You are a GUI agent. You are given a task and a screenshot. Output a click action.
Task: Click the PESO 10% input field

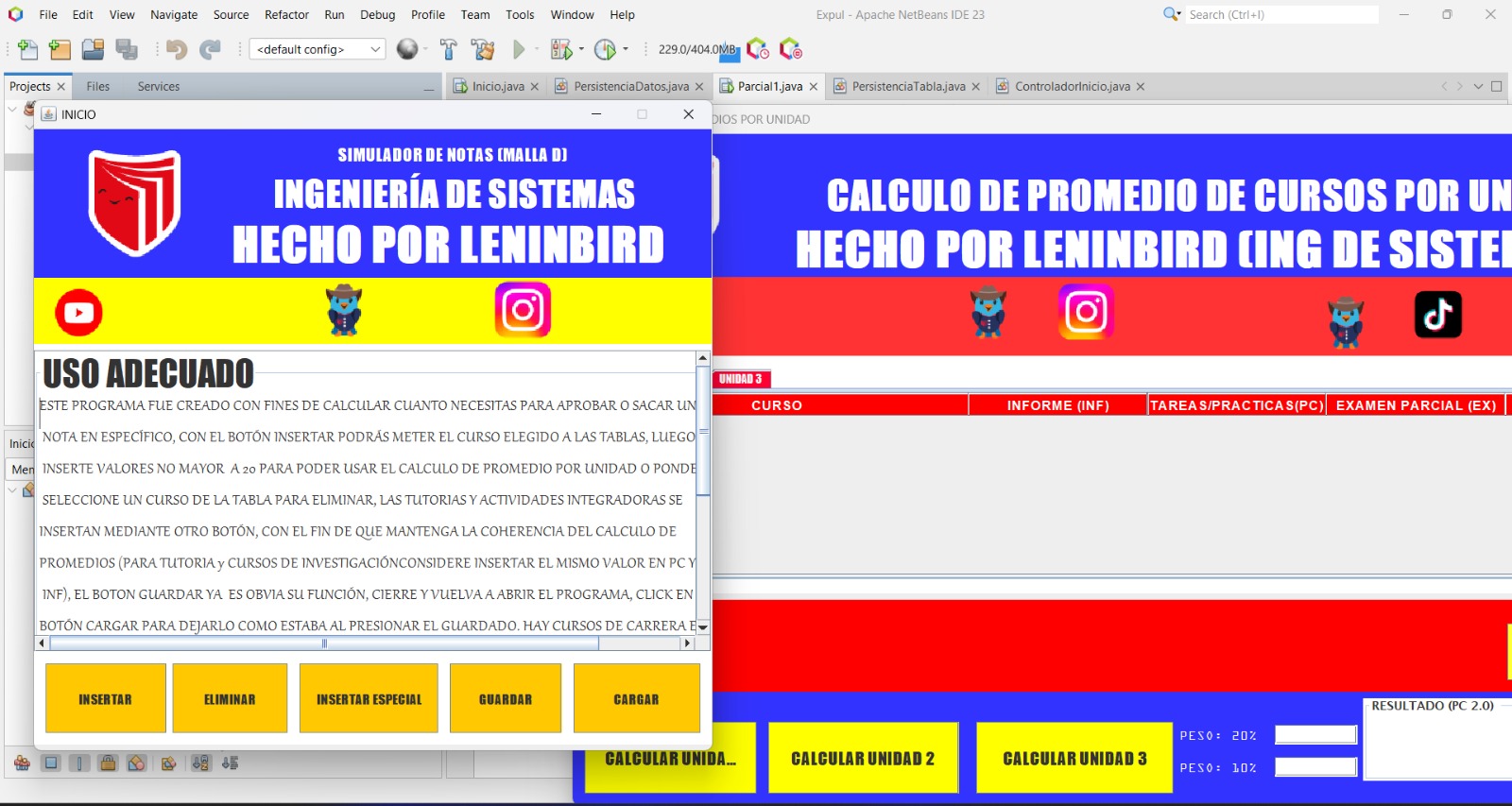coord(1315,766)
